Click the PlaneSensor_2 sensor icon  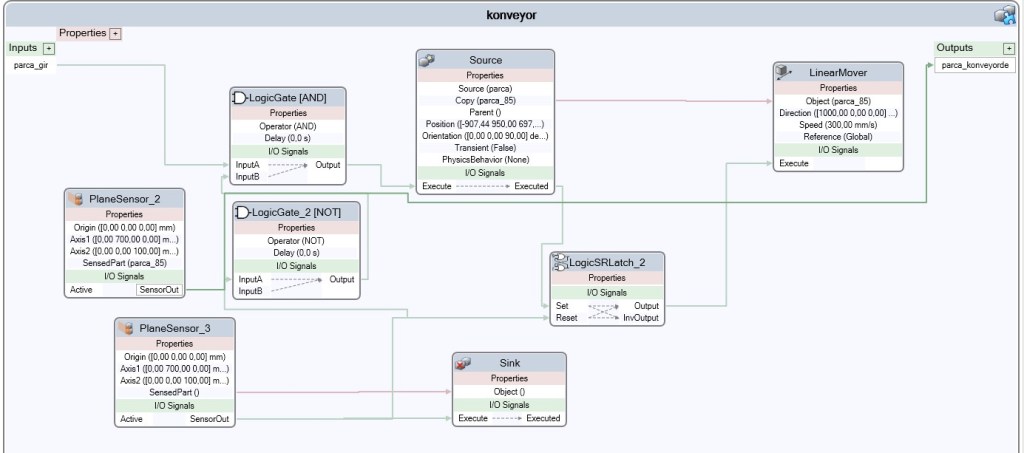(x=75, y=200)
